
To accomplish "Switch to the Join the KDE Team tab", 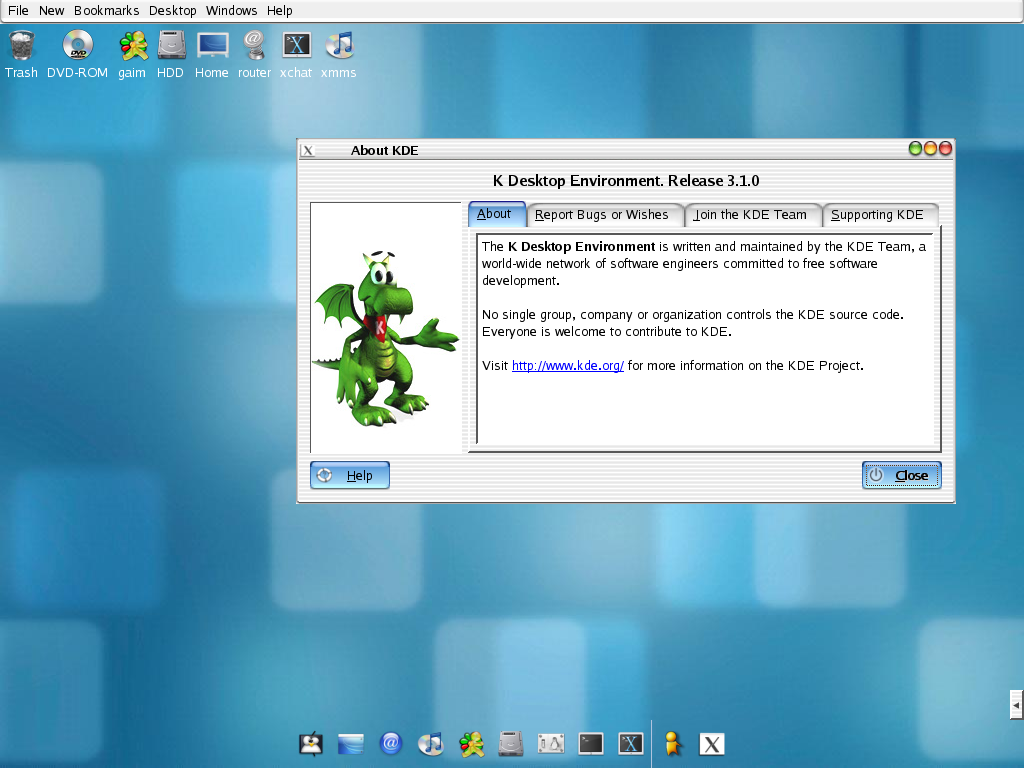I will 752,215.
